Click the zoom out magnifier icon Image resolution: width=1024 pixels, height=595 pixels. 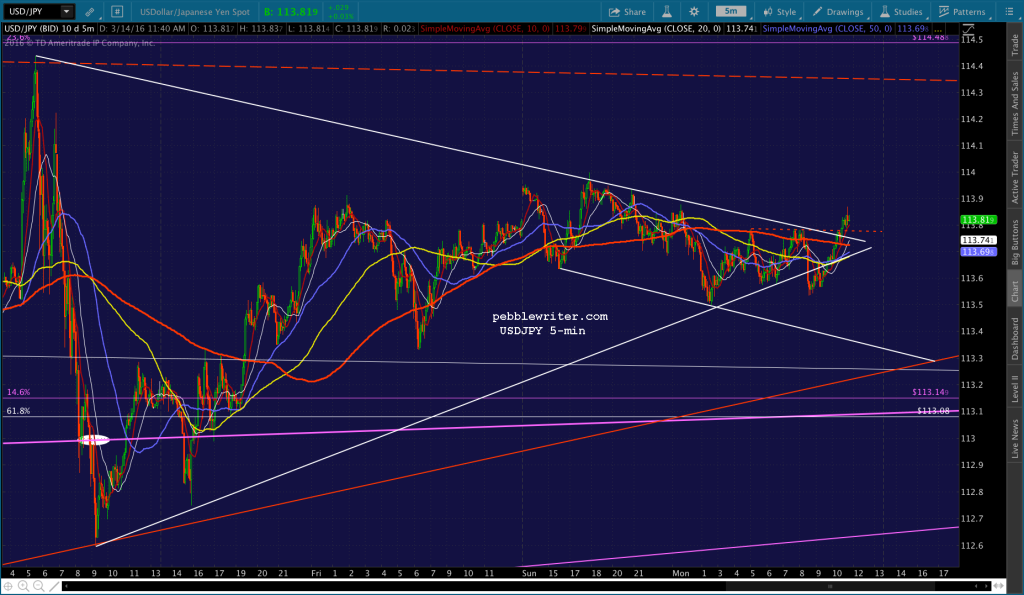coord(39,587)
